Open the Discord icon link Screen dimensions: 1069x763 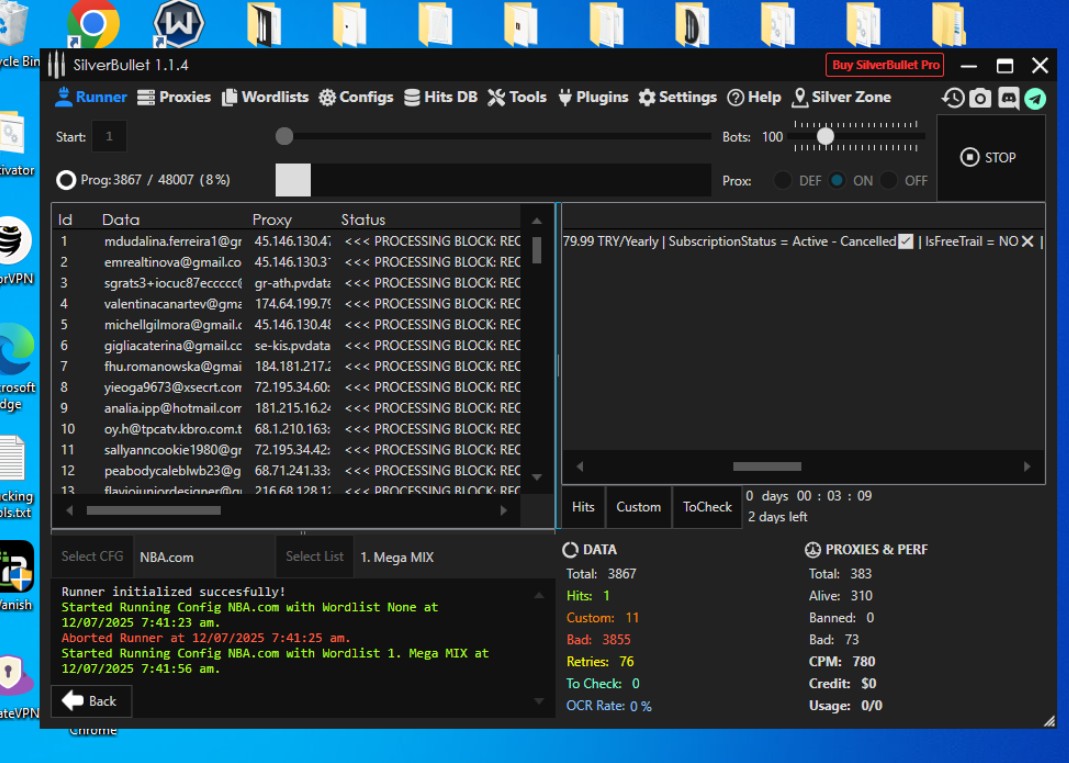coord(1008,98)
